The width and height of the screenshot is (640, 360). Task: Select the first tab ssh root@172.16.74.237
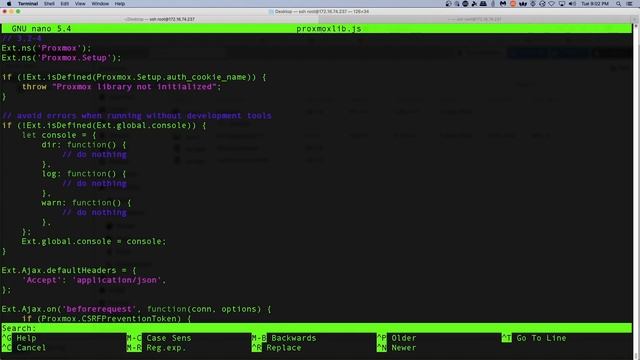[160, 19]
